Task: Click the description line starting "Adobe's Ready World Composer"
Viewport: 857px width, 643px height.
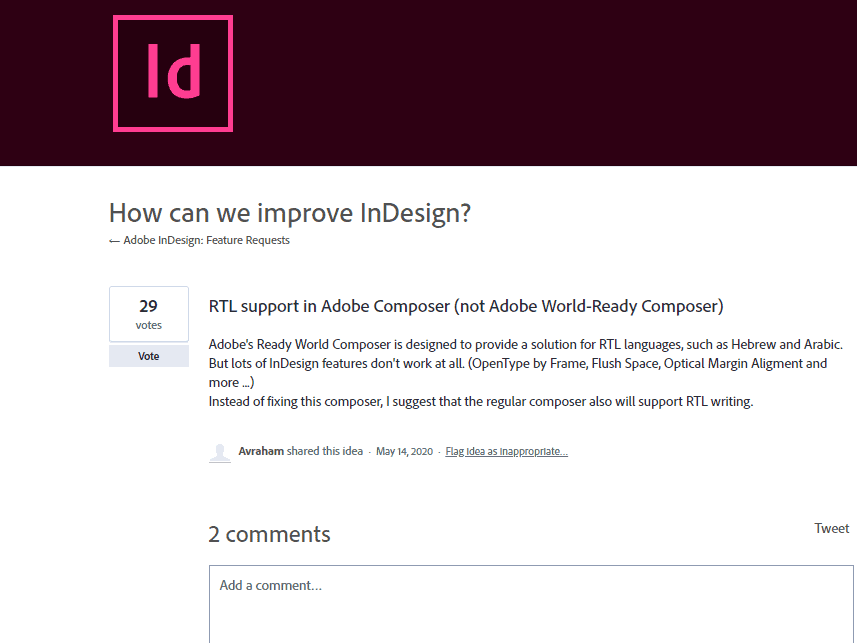Action: (525, 344)
